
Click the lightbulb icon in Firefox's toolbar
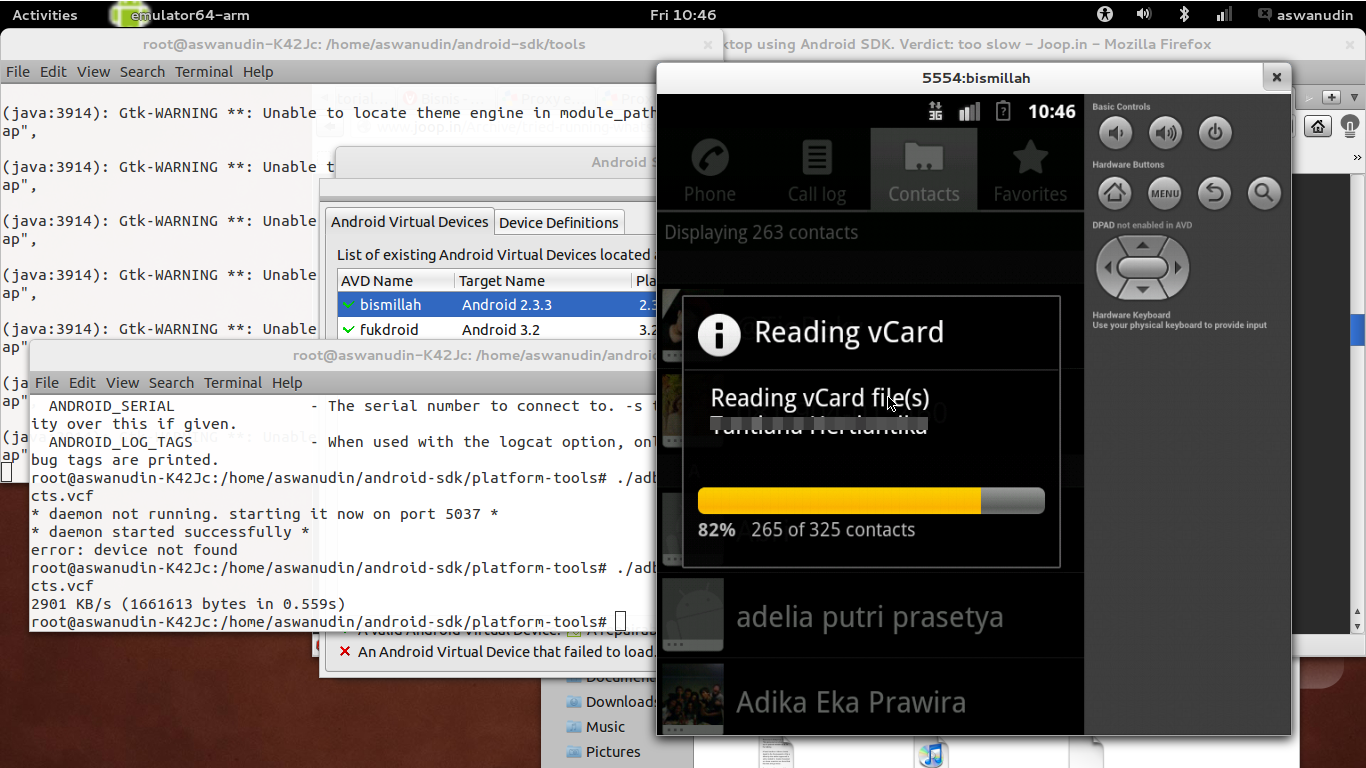[x=1350, y=127]
